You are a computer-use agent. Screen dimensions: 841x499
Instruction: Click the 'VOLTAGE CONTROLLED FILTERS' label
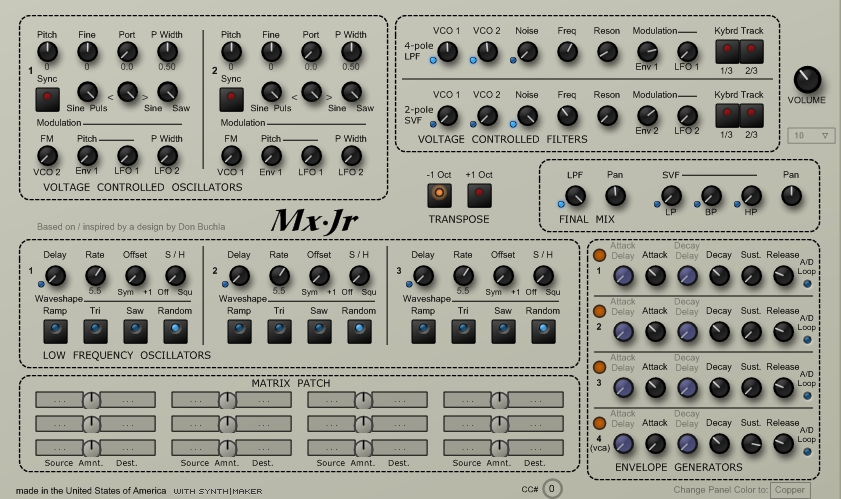coord(503,139)
